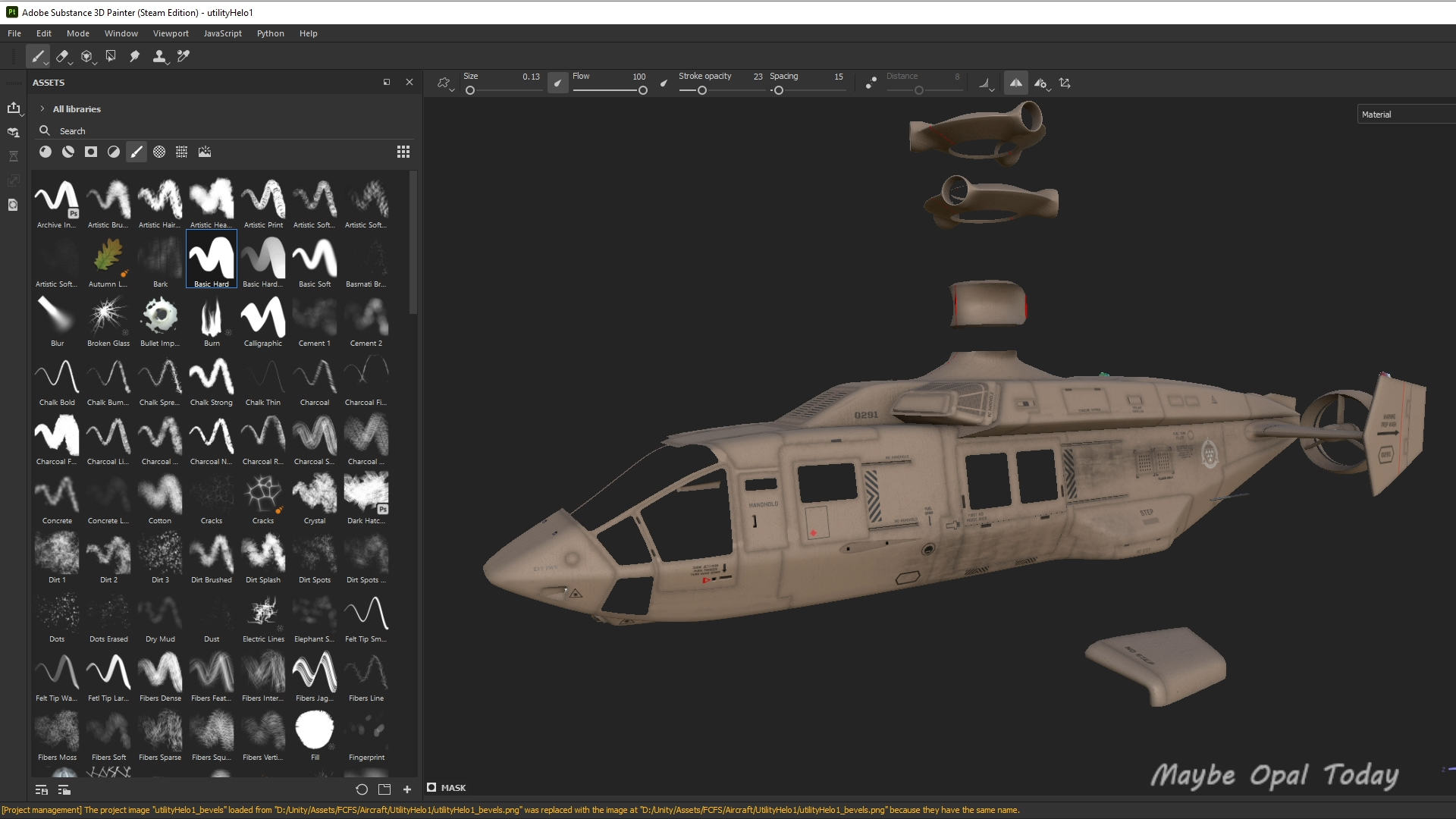This screenshot has width=1456, height=819.
Task: Select the Chalk Strong brush
Action: pos(212,378)
